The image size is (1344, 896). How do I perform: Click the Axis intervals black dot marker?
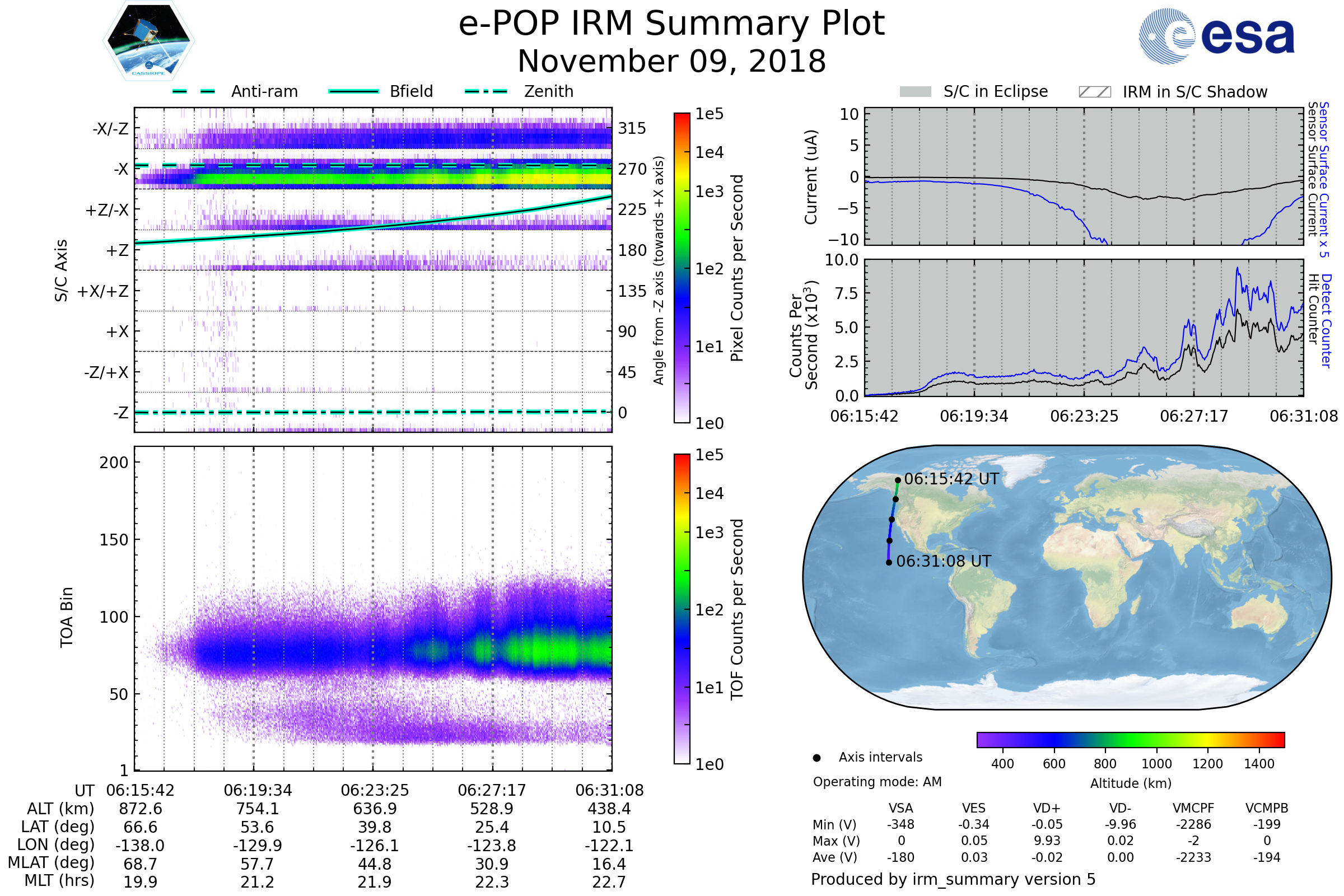816,758
